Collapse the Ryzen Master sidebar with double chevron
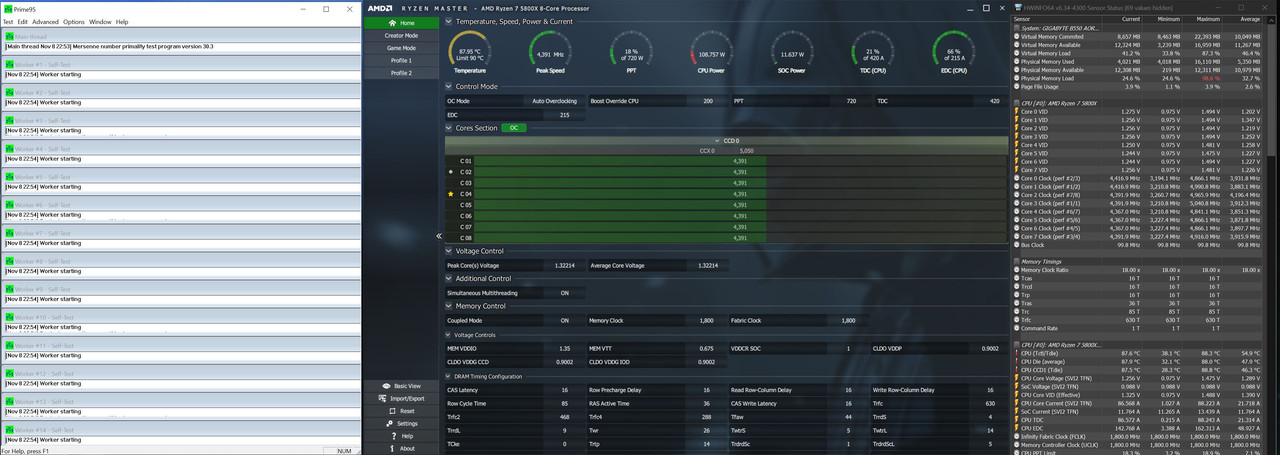The height and width of the screenshot is (455, 1280). pos(439,236)
